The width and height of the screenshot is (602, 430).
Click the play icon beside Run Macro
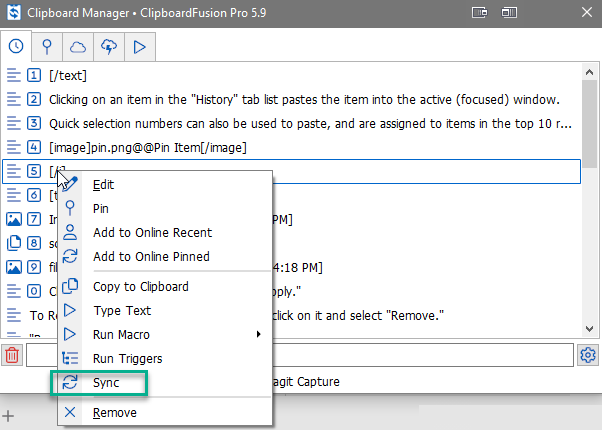tap(70, 334)
